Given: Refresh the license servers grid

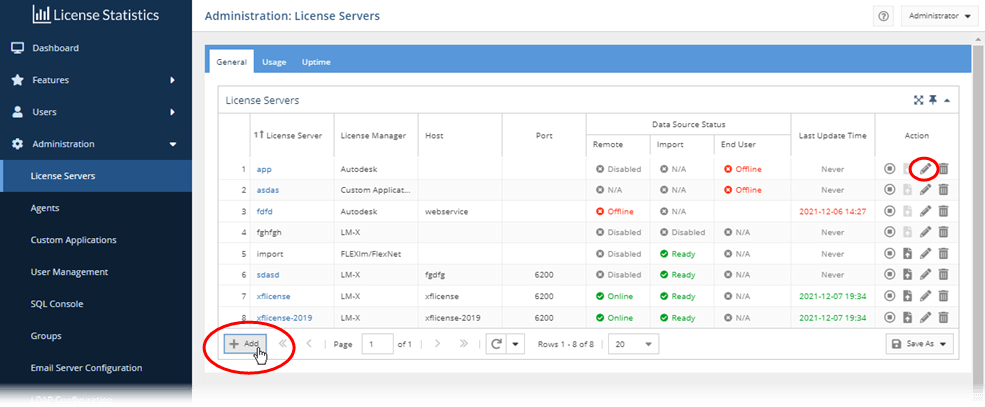Looking at the screenshot, I should [496, 344].
